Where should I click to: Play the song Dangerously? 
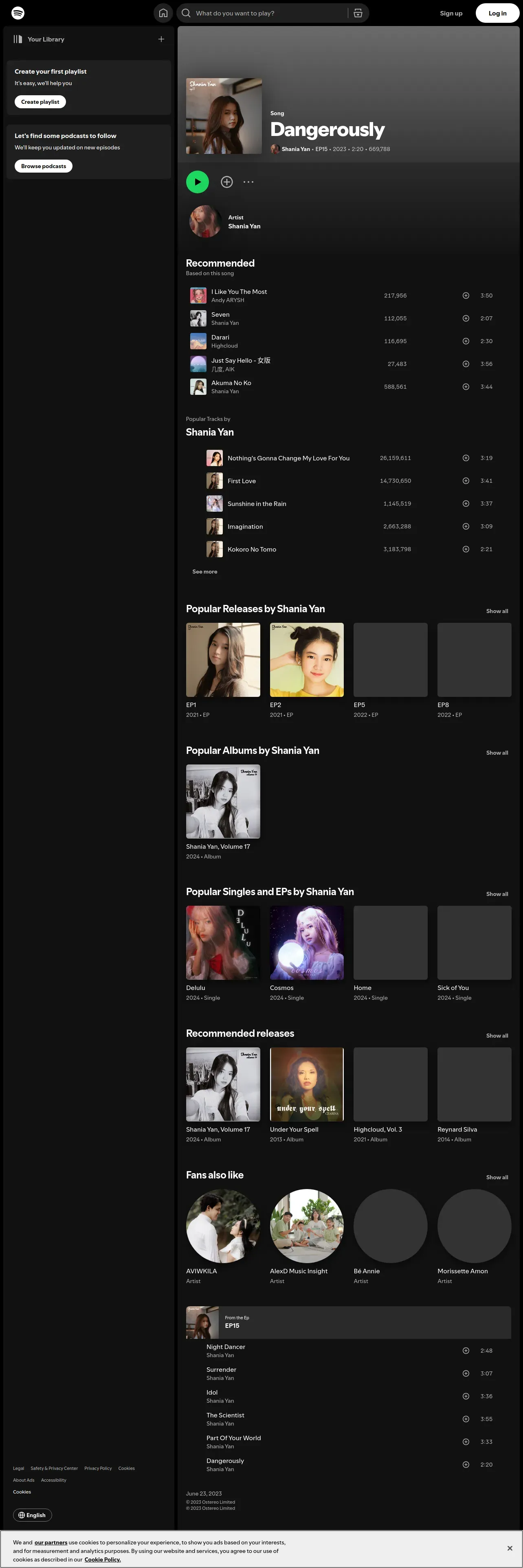pos(197,182)
